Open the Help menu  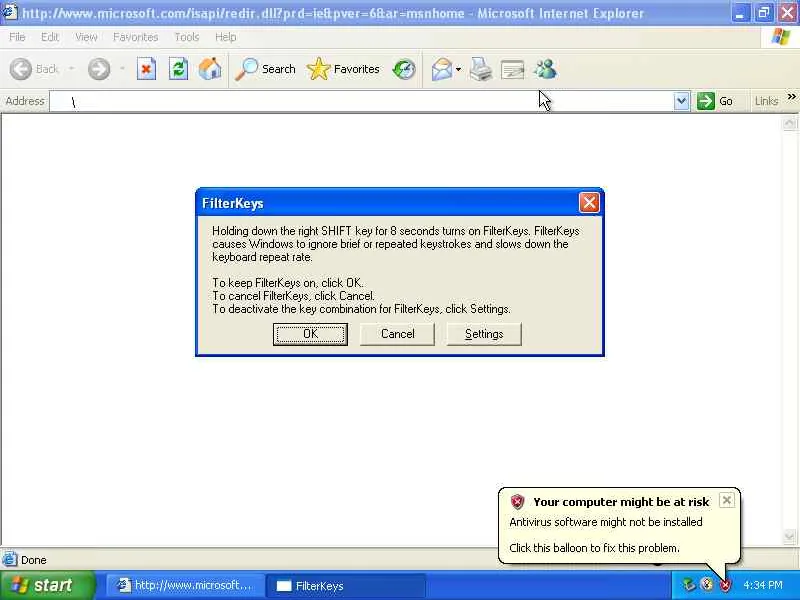tap(225, 37)
